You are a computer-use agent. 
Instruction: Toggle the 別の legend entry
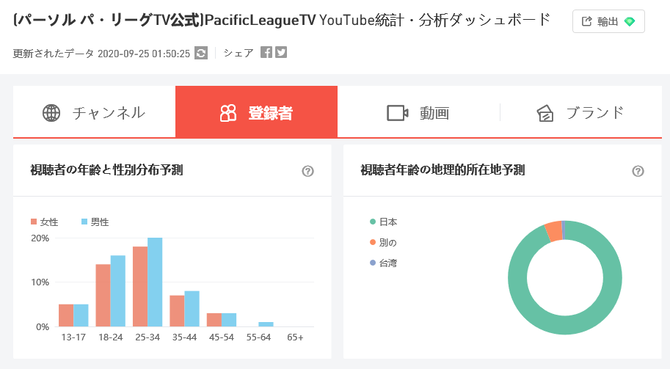383,242
